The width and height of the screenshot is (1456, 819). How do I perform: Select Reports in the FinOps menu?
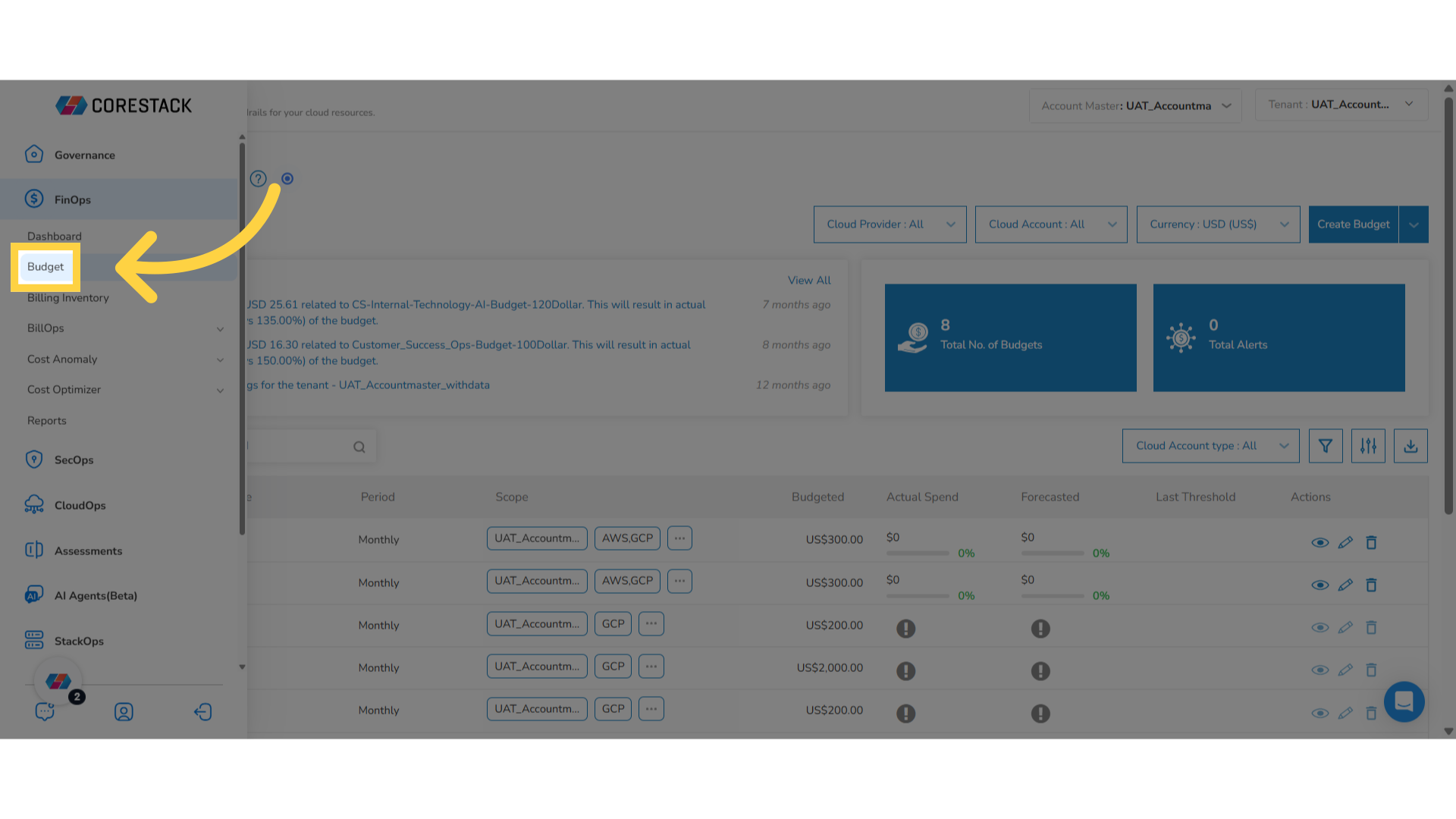tap(47, 421)
